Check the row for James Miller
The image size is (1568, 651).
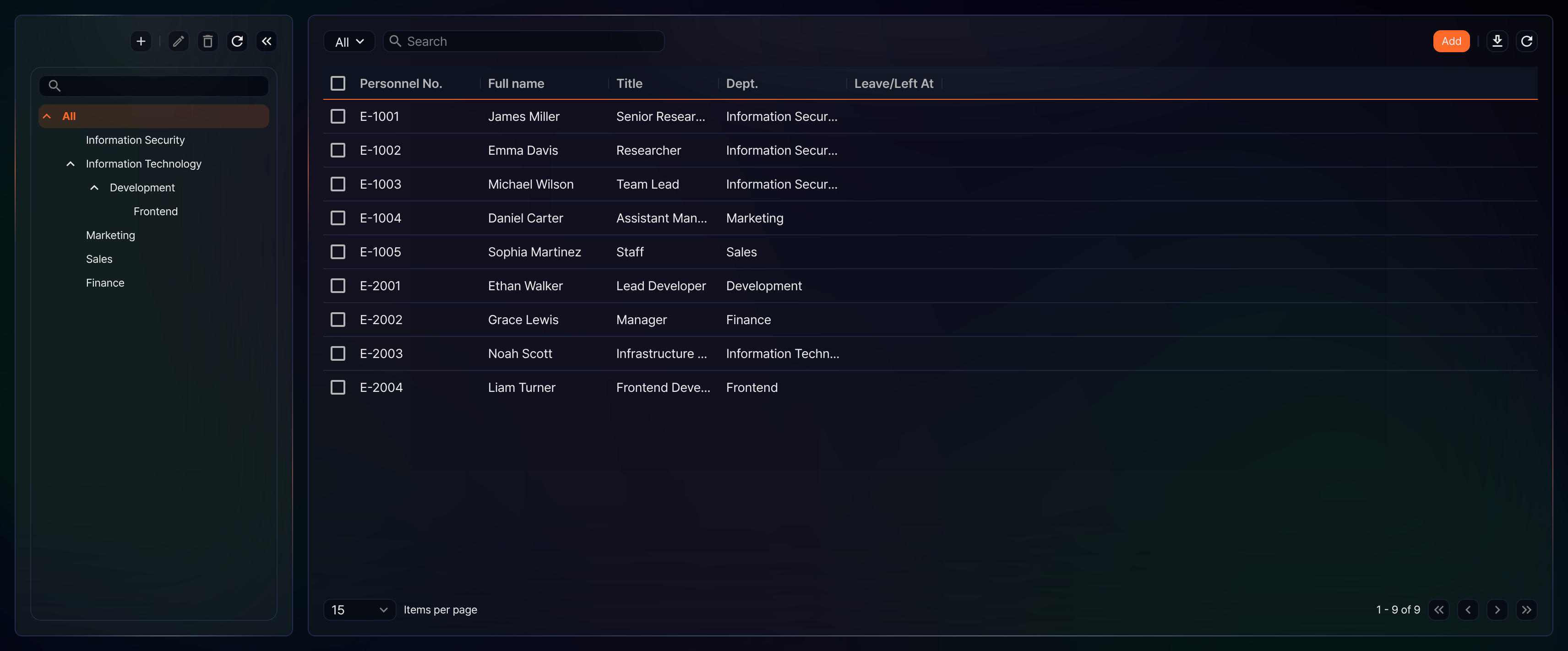coord(338,116)
